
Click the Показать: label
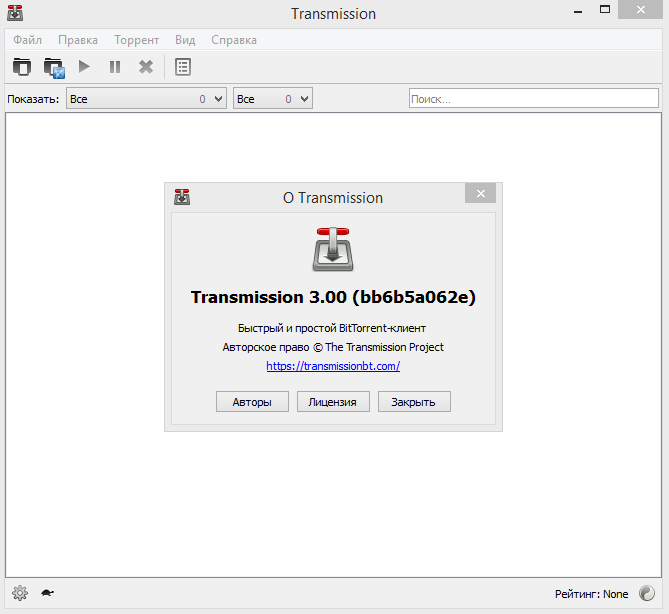point(33,99)
